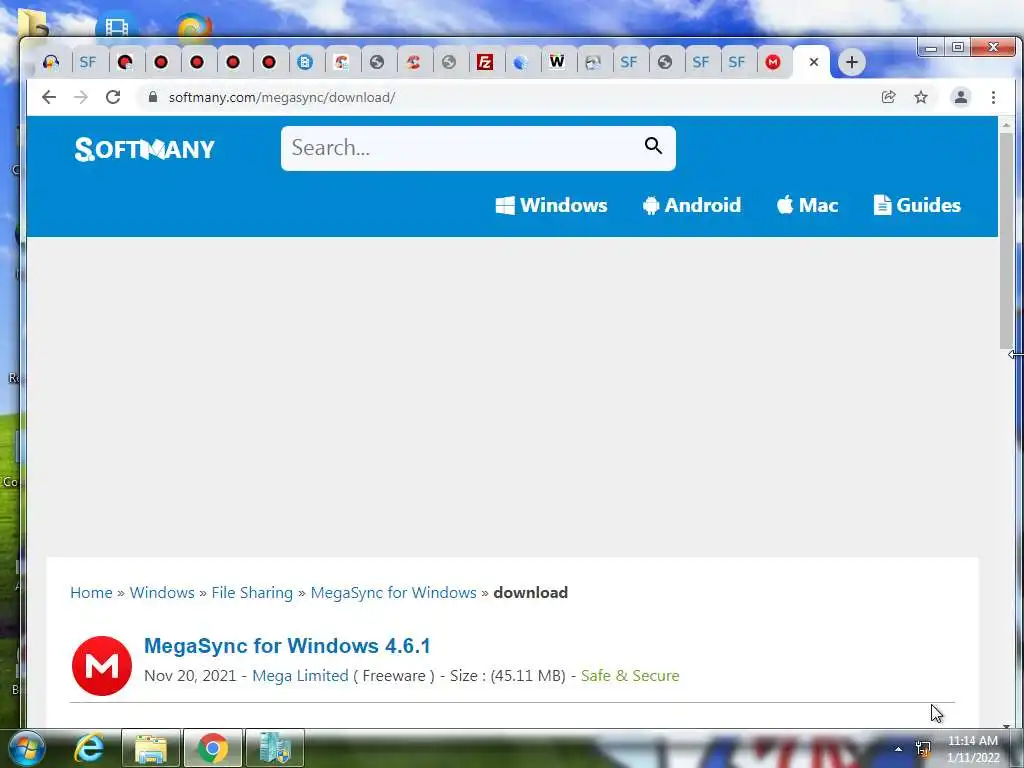
Task: Launch Internet Explorer from taskbar
Action: pos(89,748)
